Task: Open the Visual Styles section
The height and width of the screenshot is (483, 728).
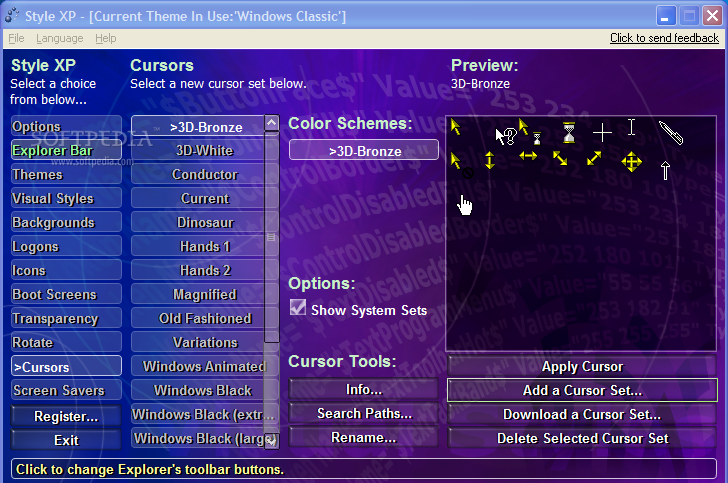Action: click(x=66, y=198)
